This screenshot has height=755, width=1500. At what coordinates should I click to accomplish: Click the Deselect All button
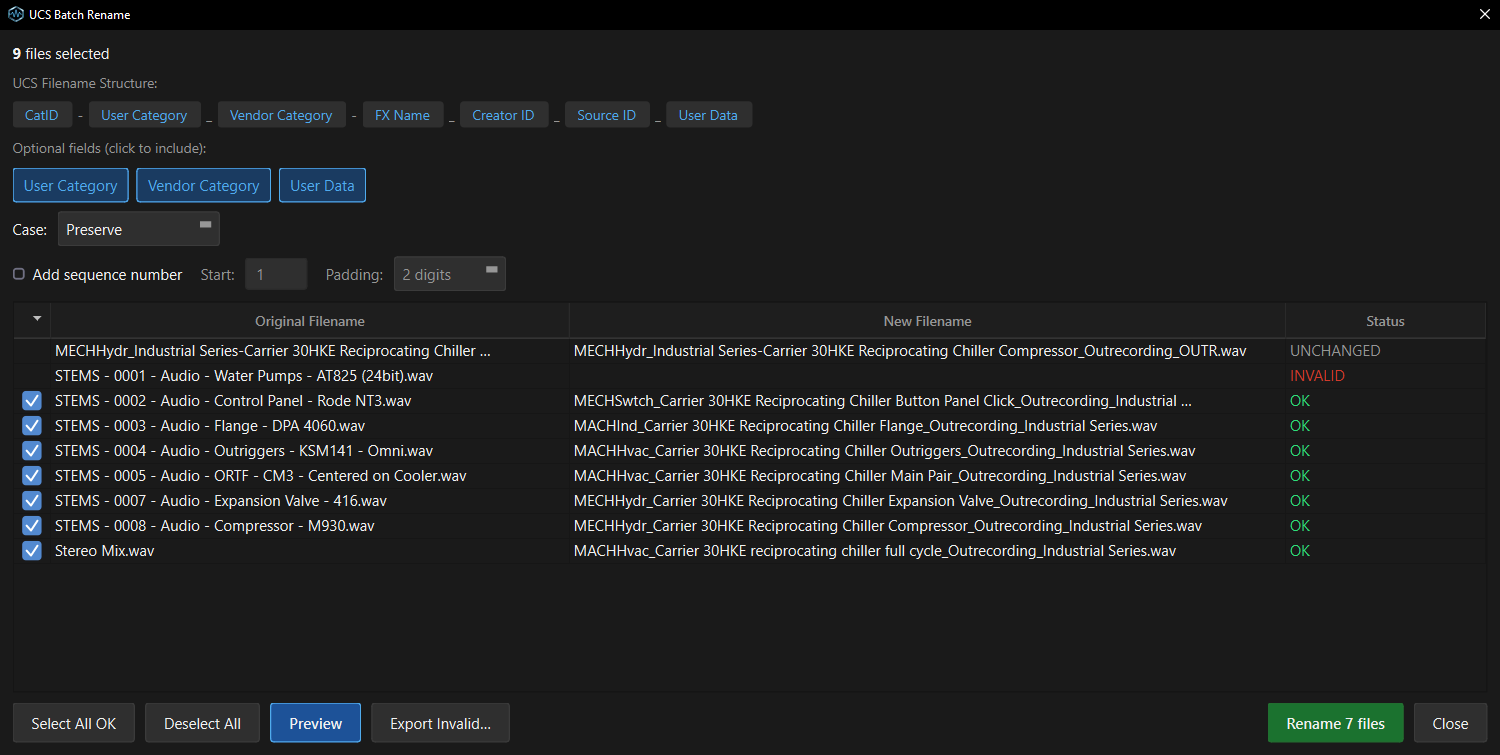203,723
